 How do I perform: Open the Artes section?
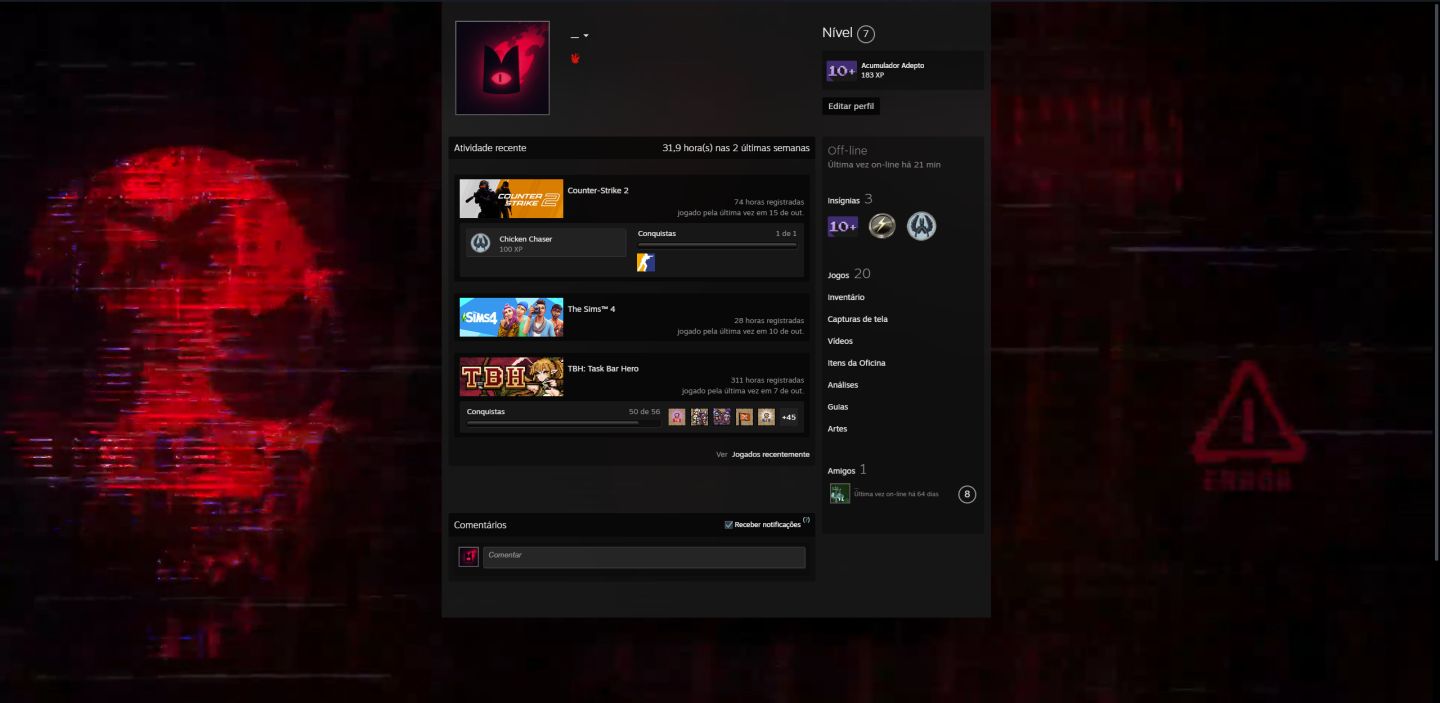(x=837, y=429)
